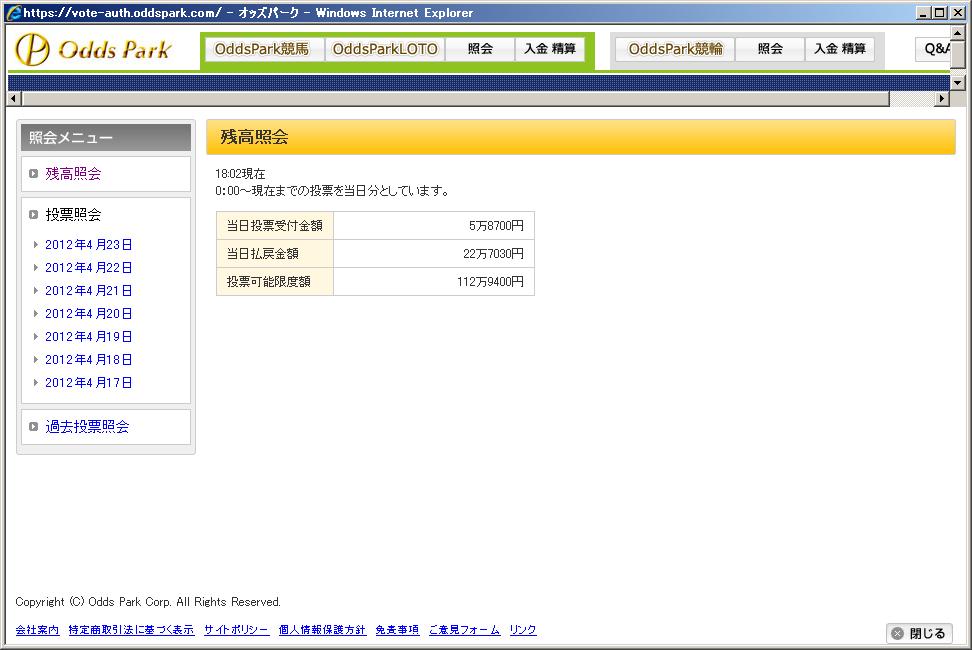This screenshot has width=972, height=650.
Task: Click the arrow beside 2012年4月18日
Action: tap(35, 359)
